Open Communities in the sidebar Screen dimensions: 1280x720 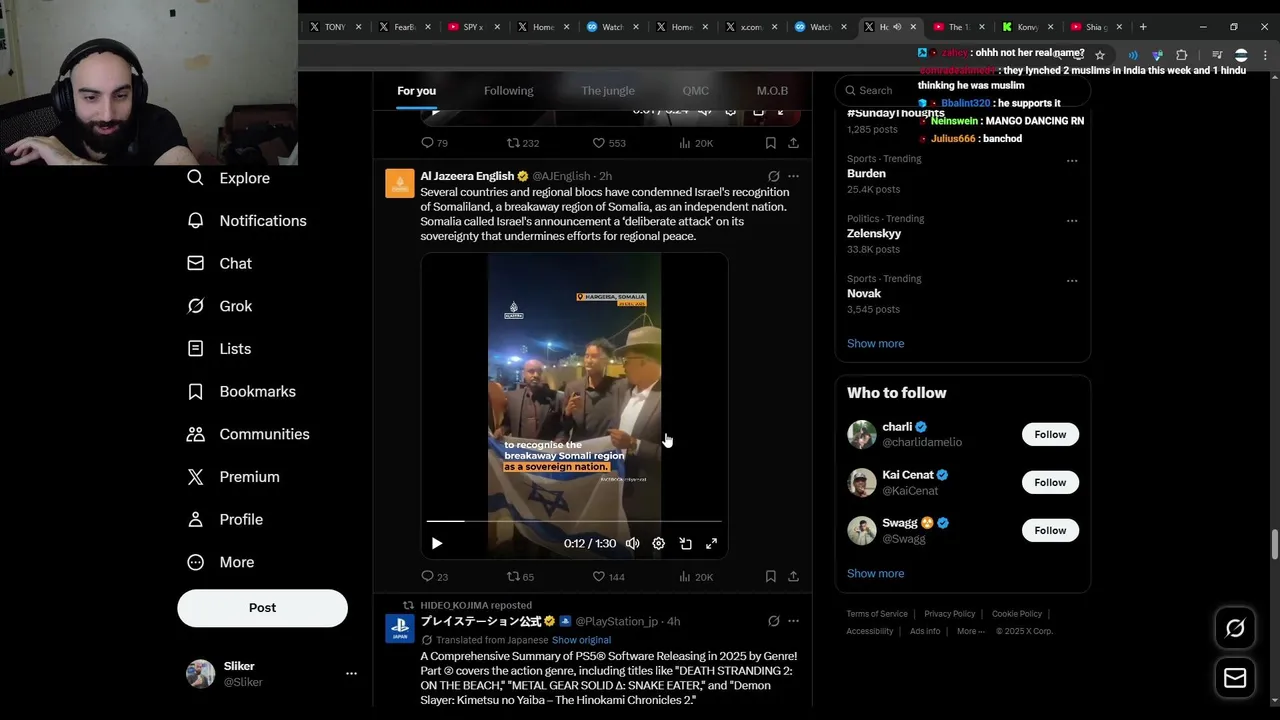(x=248, y=434)
